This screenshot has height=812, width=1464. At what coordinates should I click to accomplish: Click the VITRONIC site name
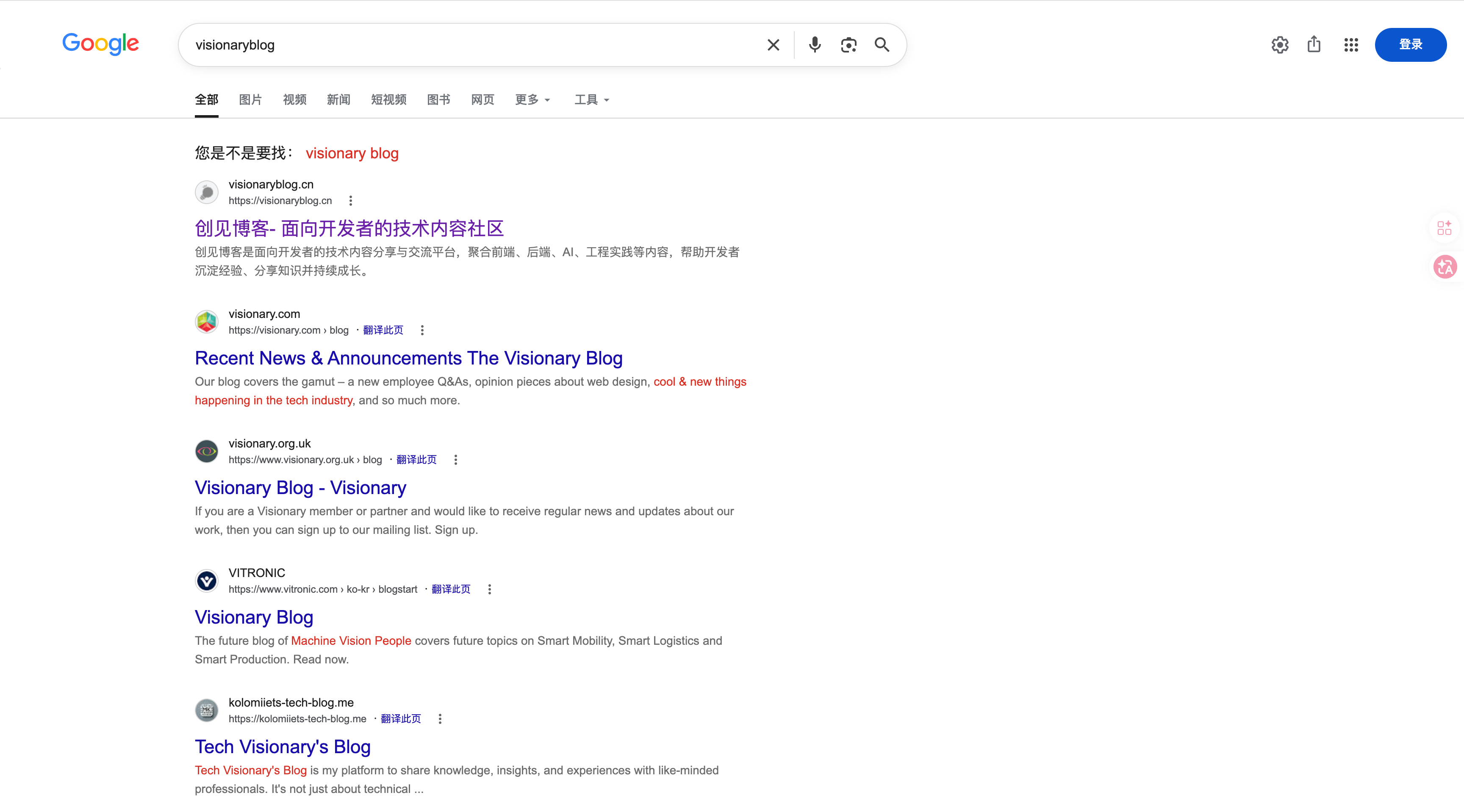click(257, 573)
